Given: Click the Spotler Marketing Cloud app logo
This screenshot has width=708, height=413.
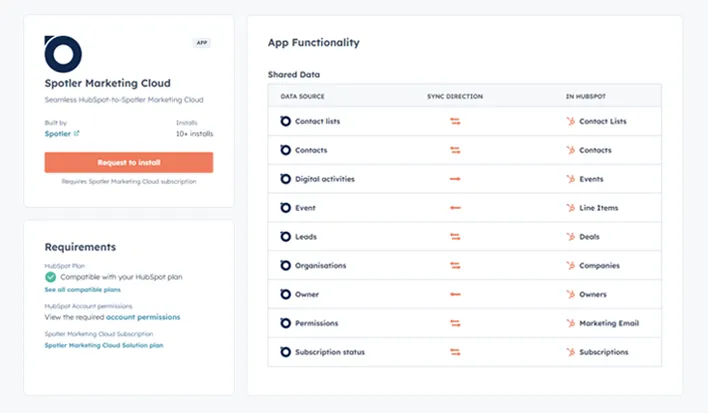Looking at the screenshot, I should [63, 53].
